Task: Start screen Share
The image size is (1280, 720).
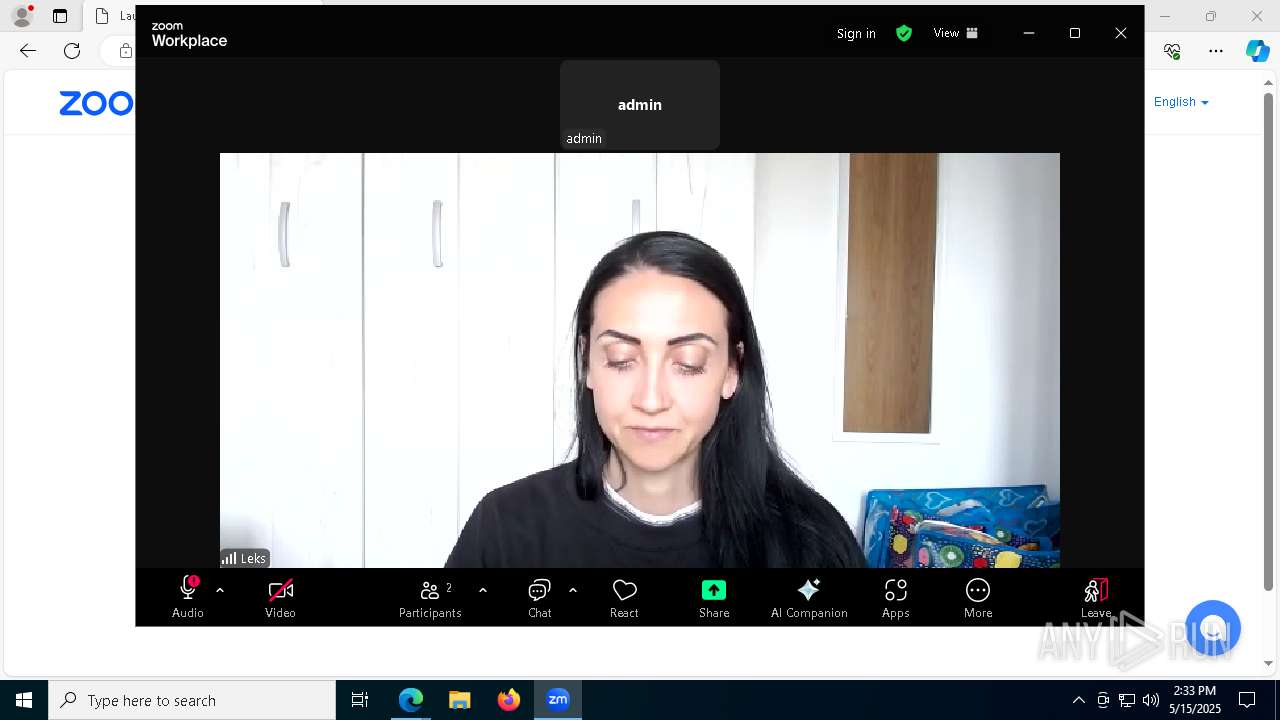Action: pos(714,597)
